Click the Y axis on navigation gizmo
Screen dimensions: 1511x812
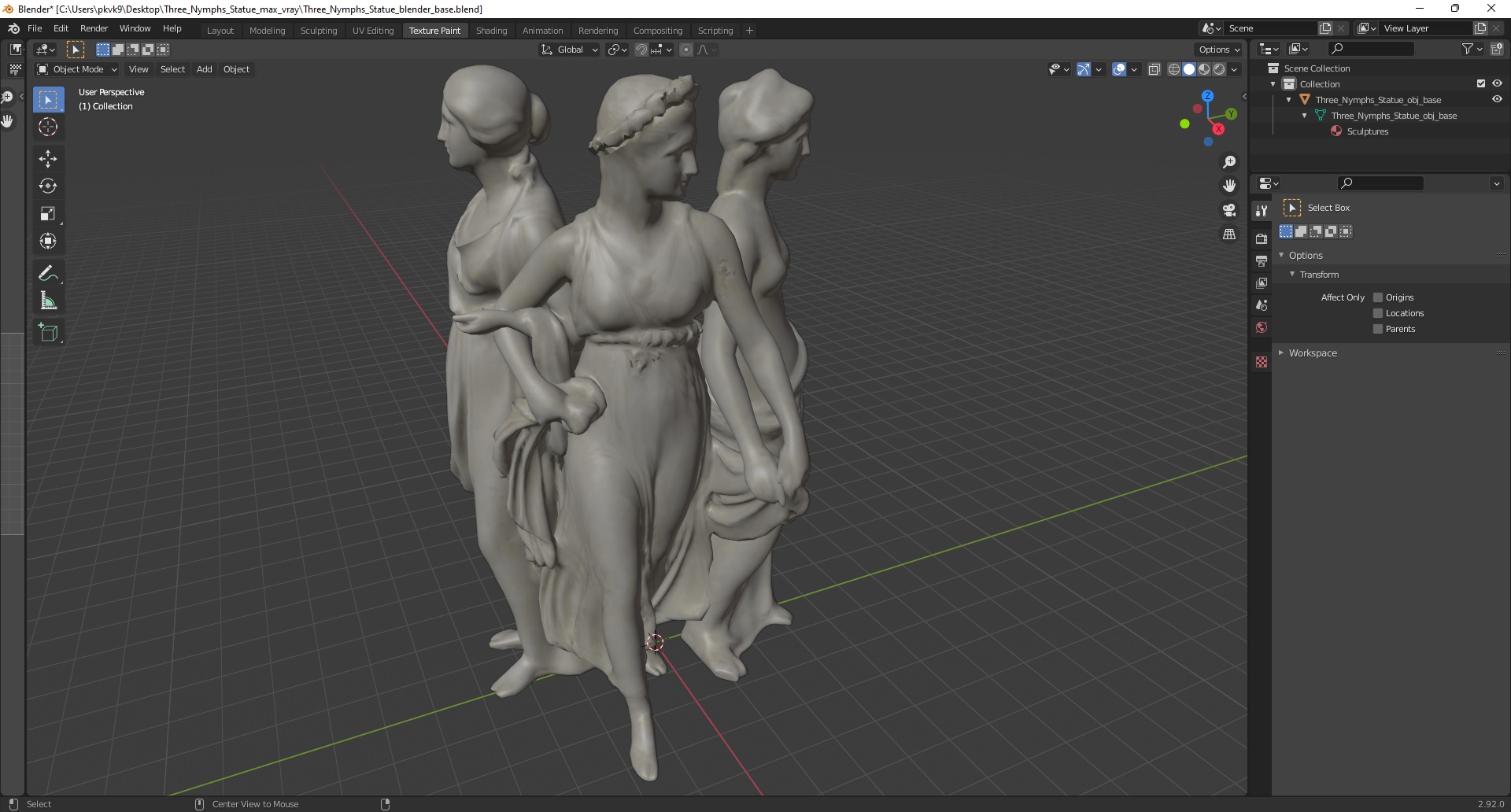[1231, 114]
